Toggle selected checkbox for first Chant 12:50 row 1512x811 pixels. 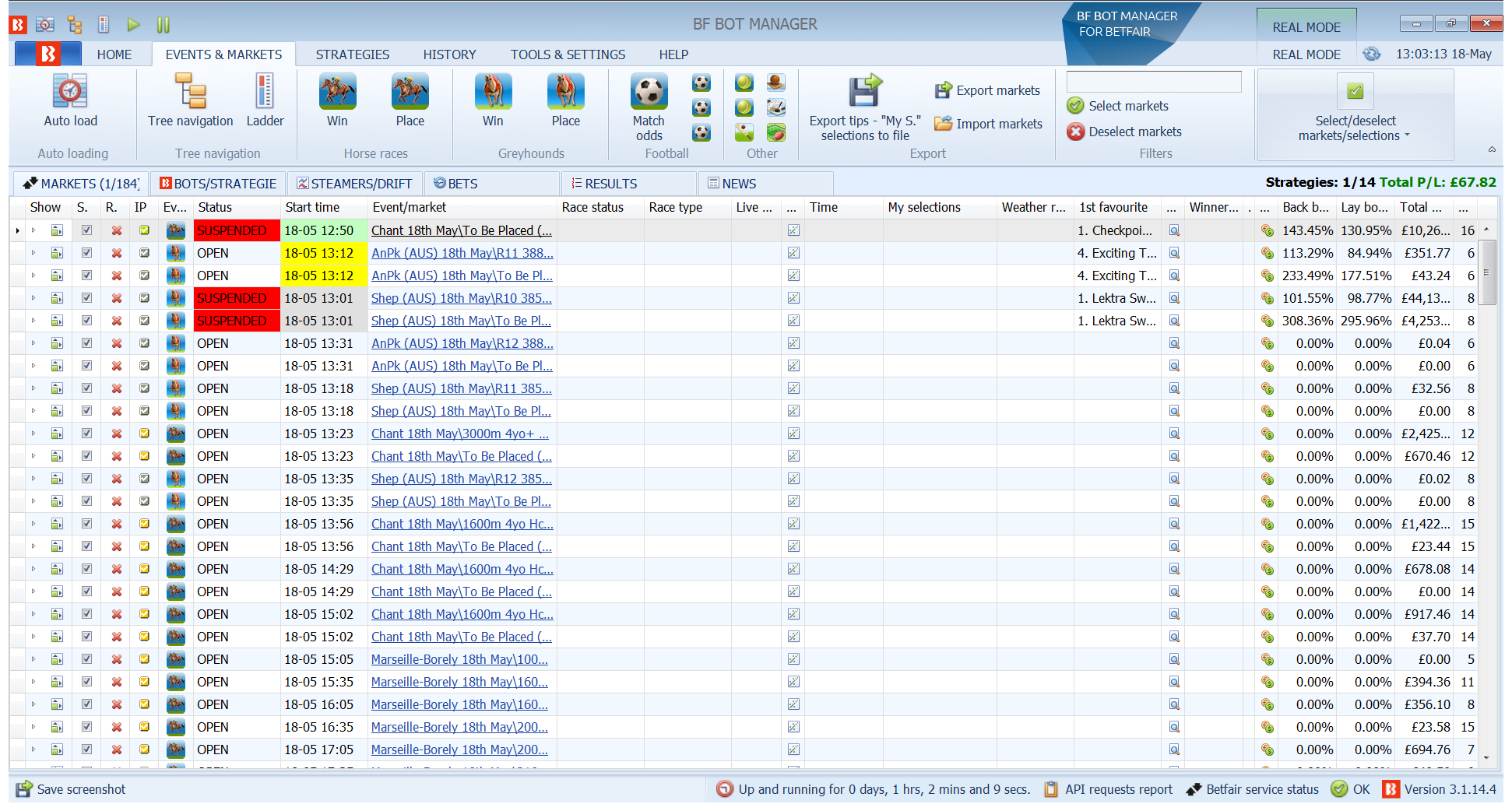pos(86,230)
